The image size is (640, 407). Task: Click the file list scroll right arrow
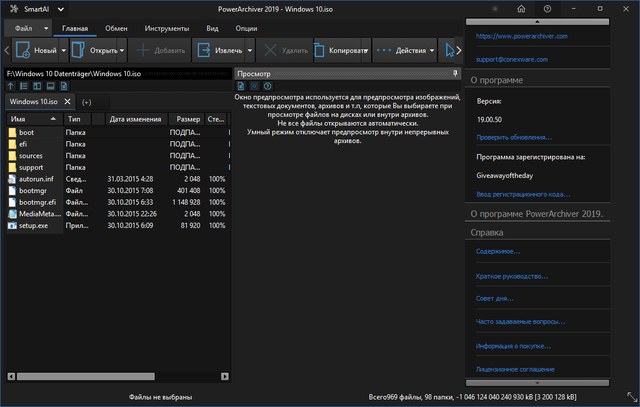click(224, 376)
